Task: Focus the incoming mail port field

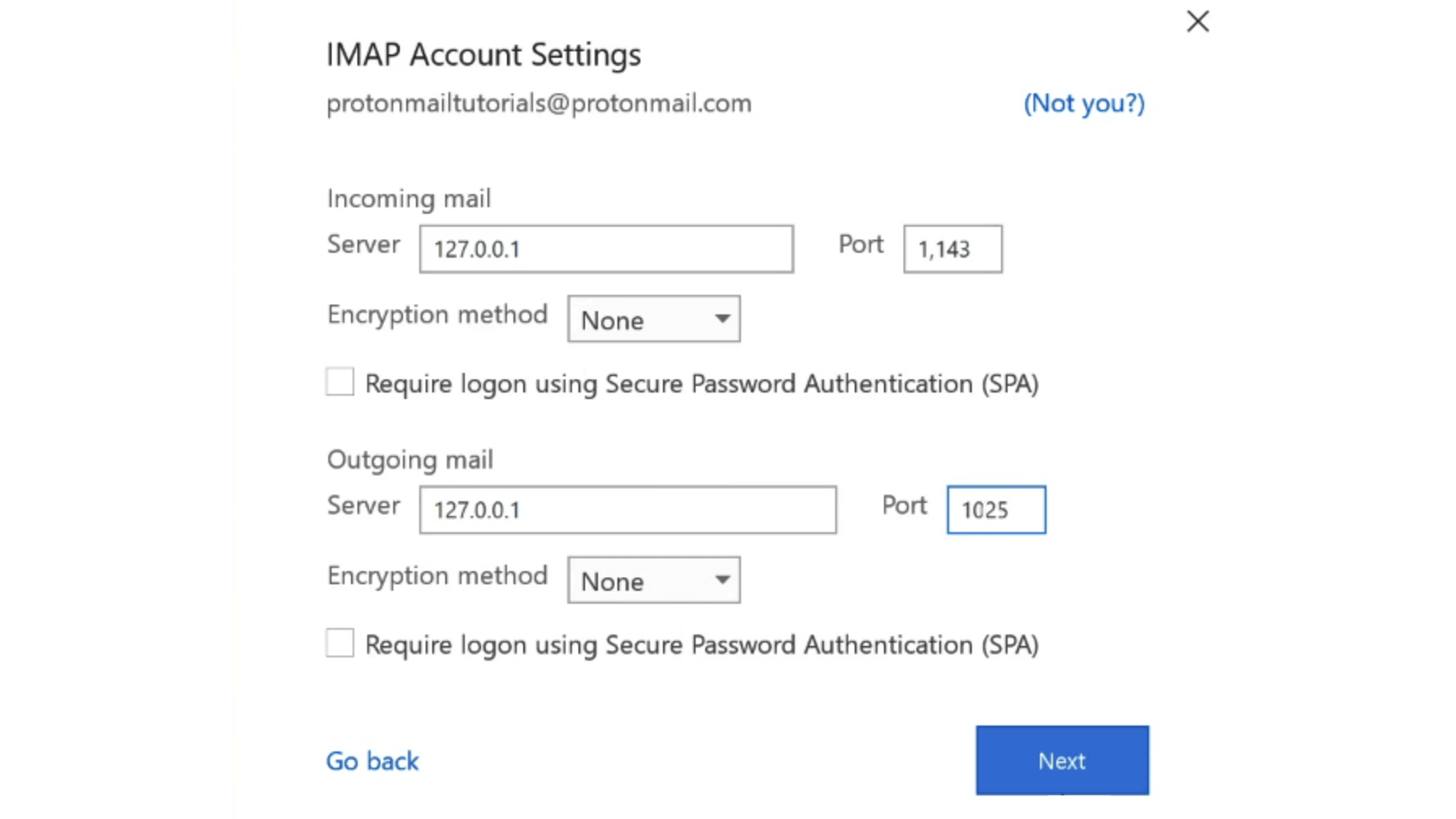Action: tap(952, 249)
